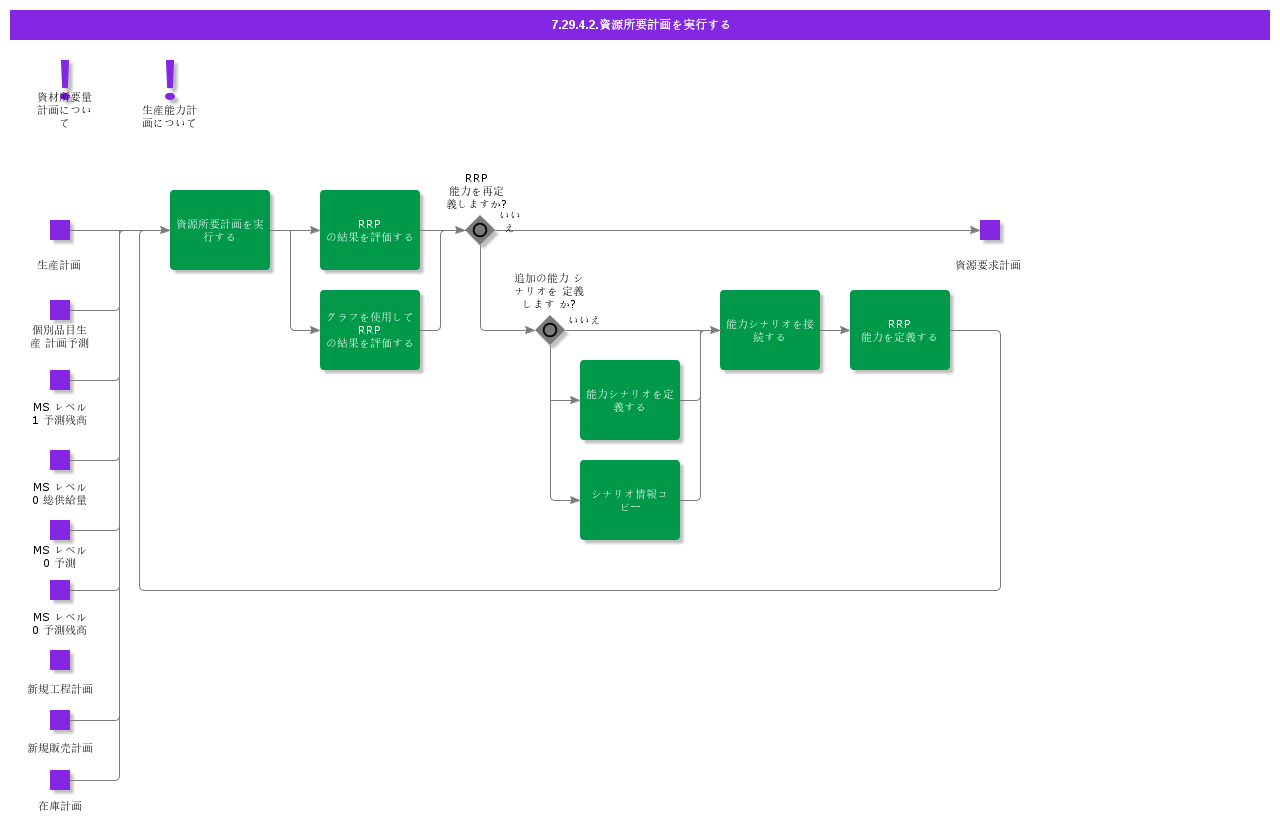Click the 在庫計画 square icon
Image resolution: width=1280 pixels, height=830 pixels.
click(x=60, y=780)
